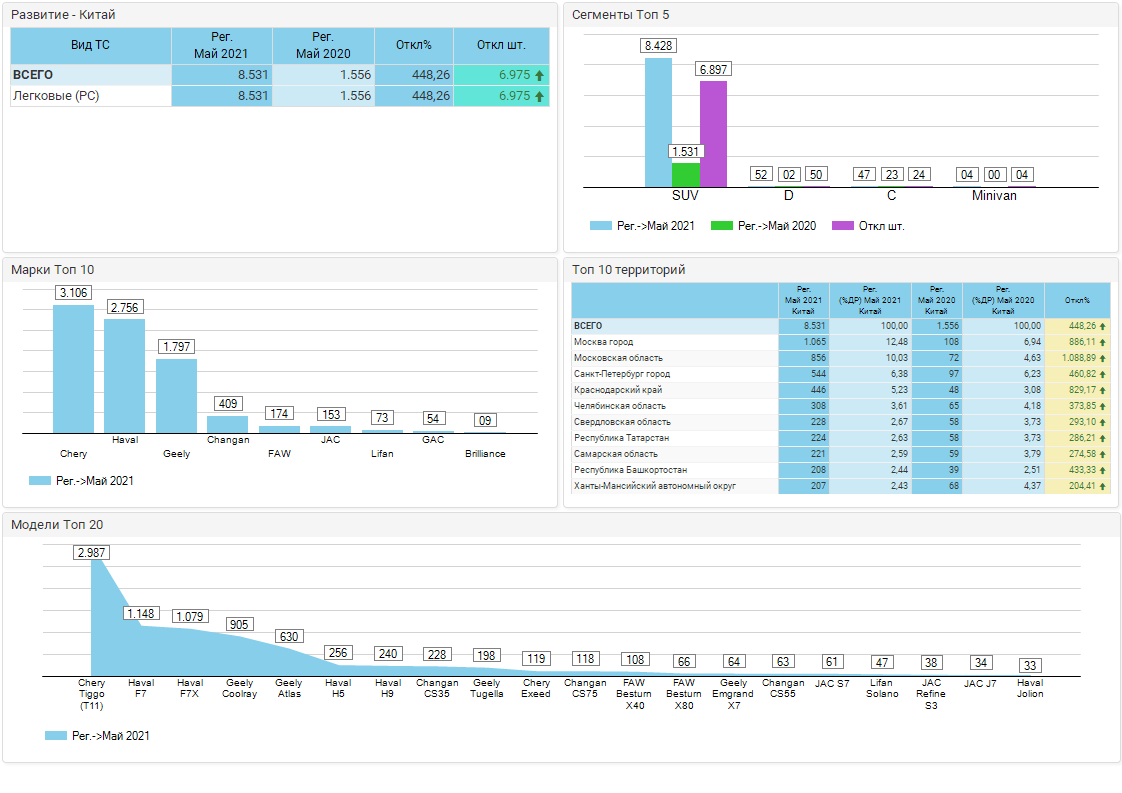Sort by the Вид ТС column header

click(91, 46)
